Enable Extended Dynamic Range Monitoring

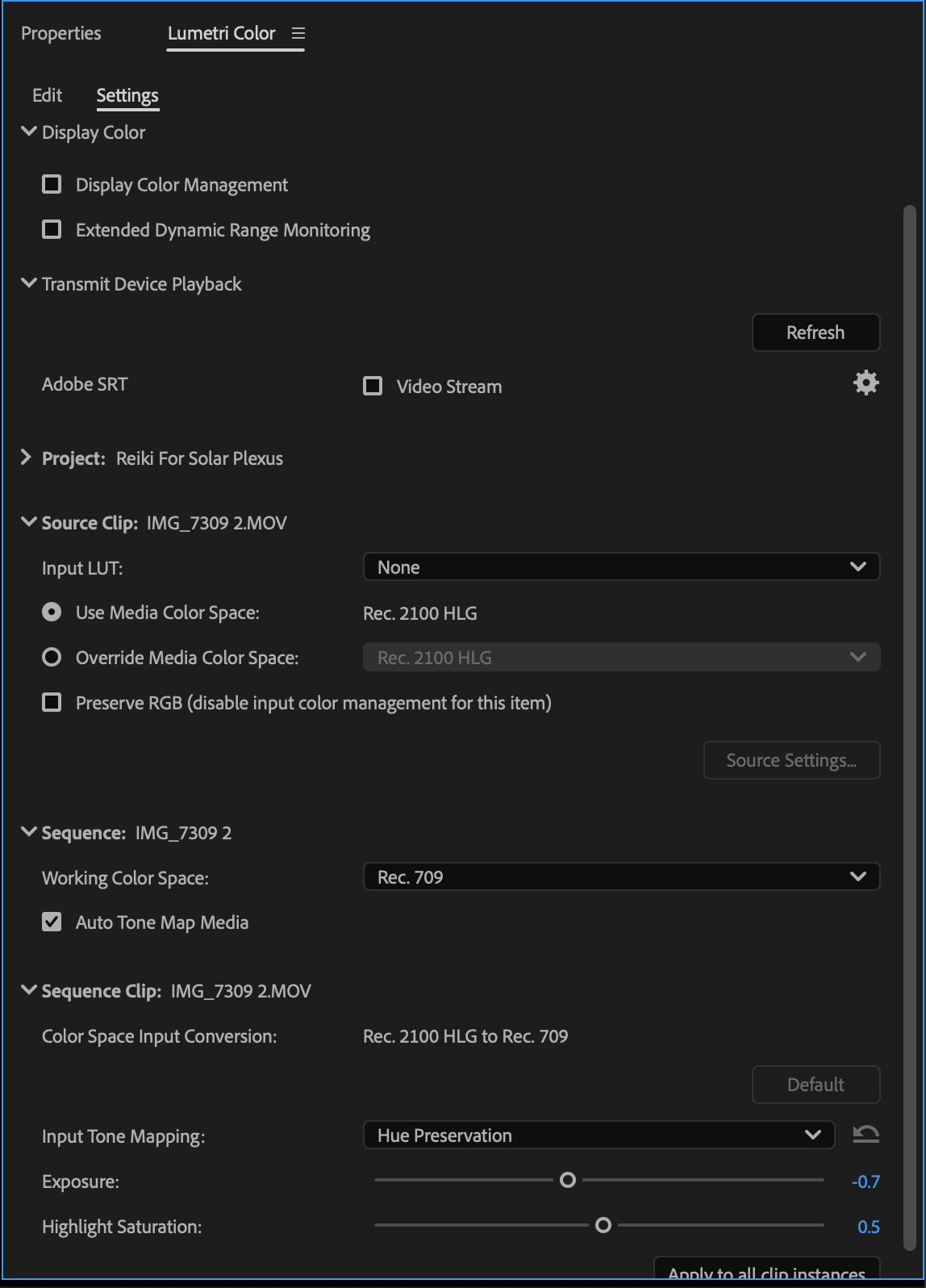(52, 230)
